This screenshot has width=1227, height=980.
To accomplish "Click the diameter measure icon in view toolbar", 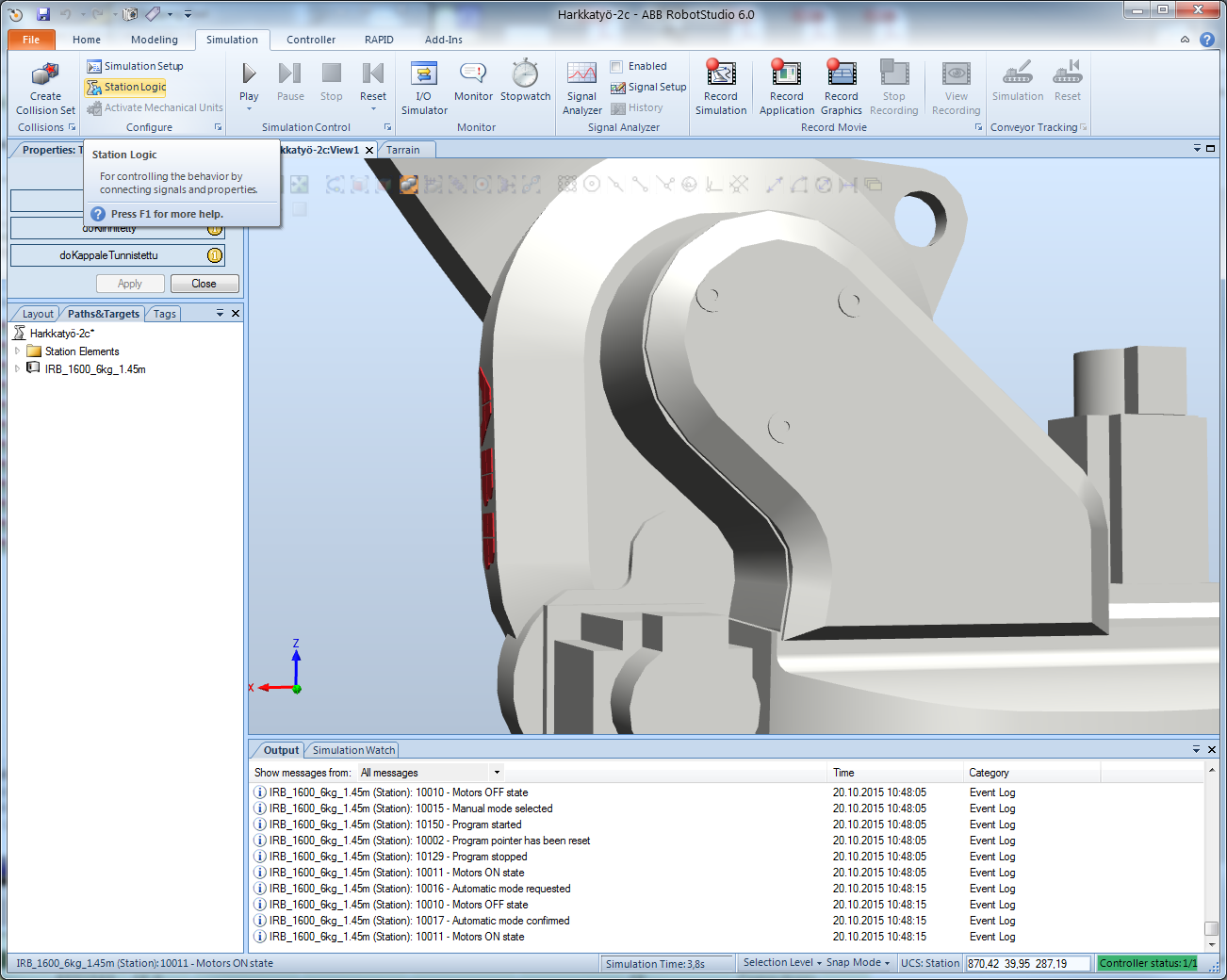I will 824,185.
